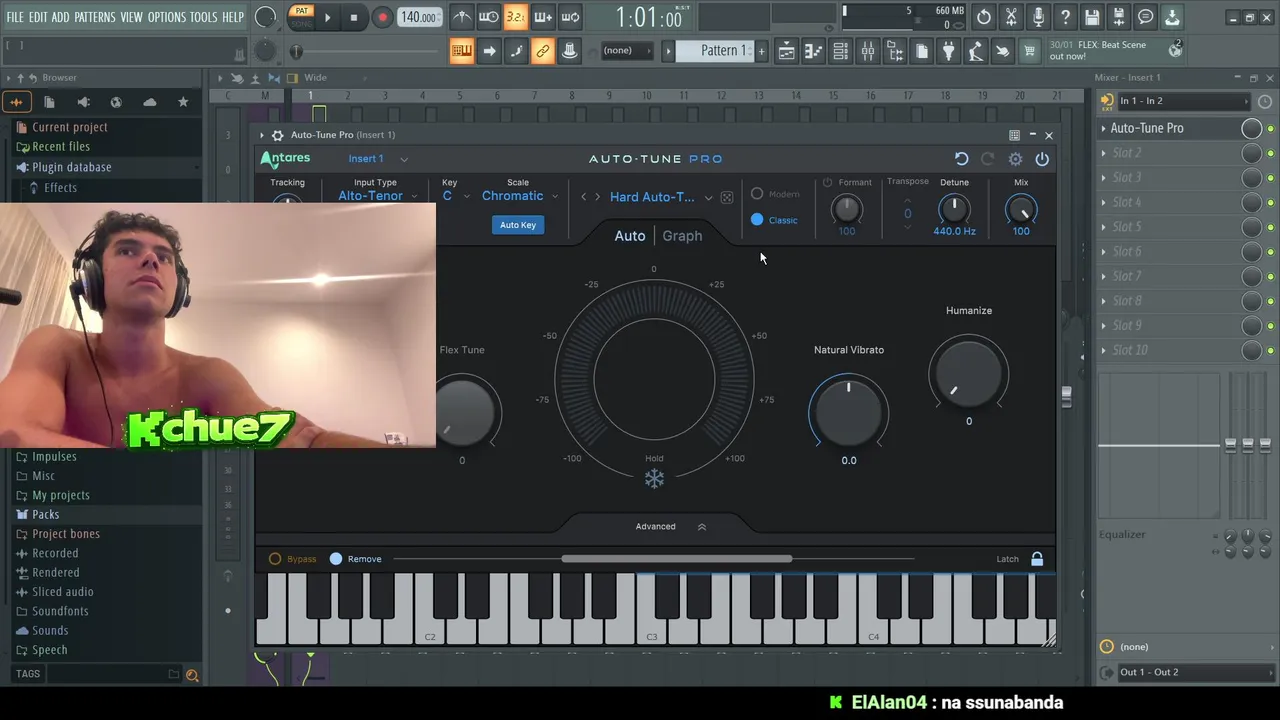Screen dimensions: 1280x720
Task: Toggle the metronome icon
Action: click(x=462, y=17)
